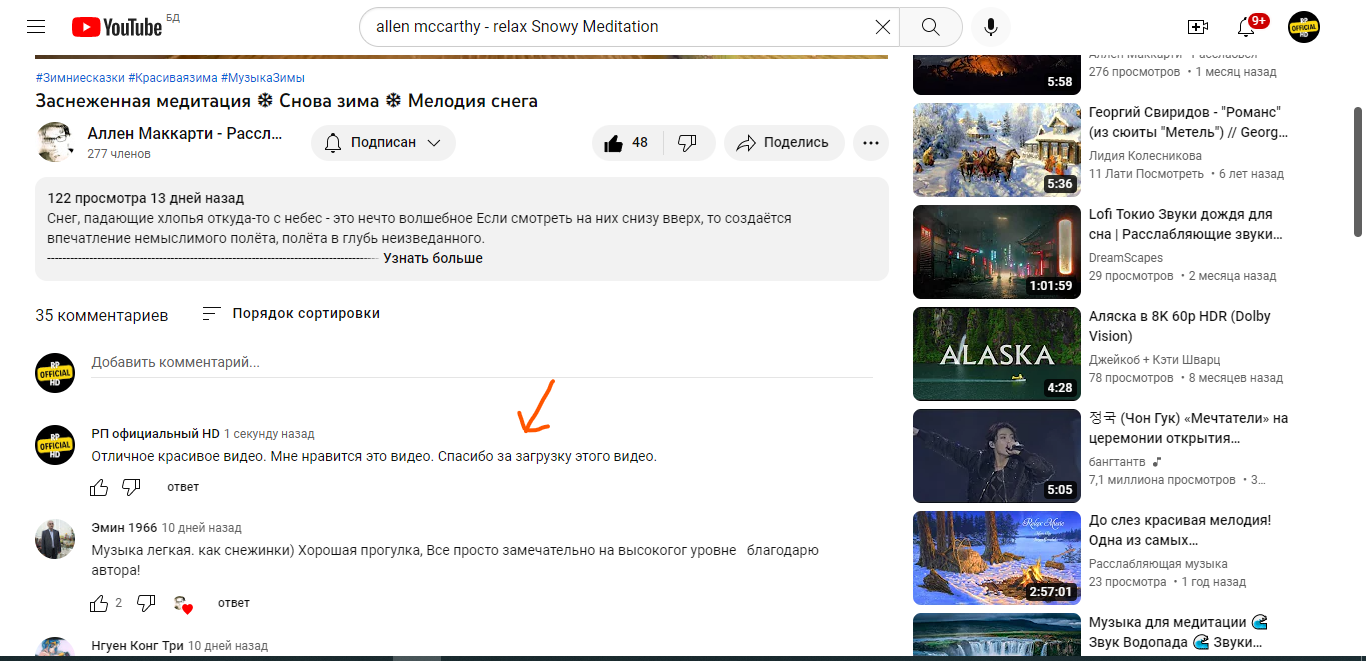Open Музыка для медитации Звук Водопада title

click(1180, 632)
